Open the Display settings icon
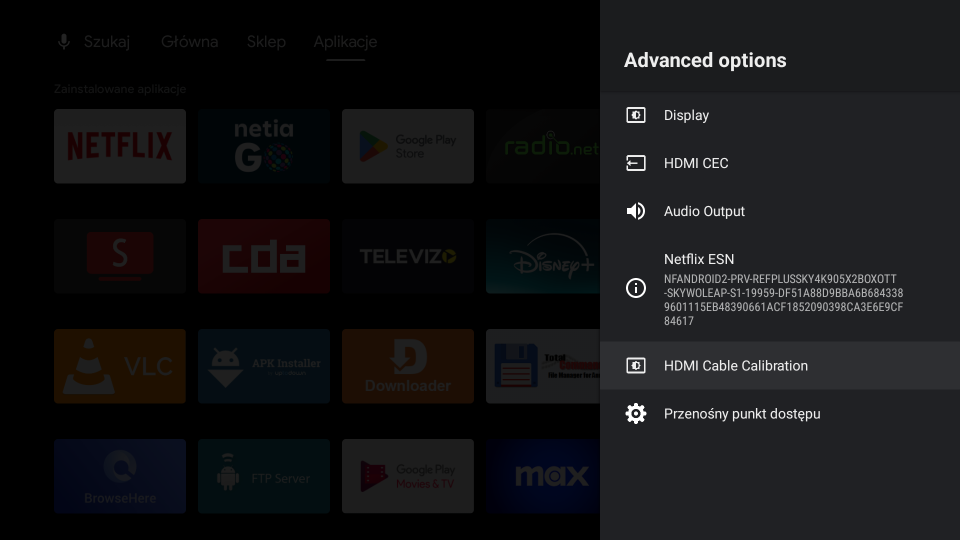The width and height of the screenshot is (960, 540). [636, 115]
